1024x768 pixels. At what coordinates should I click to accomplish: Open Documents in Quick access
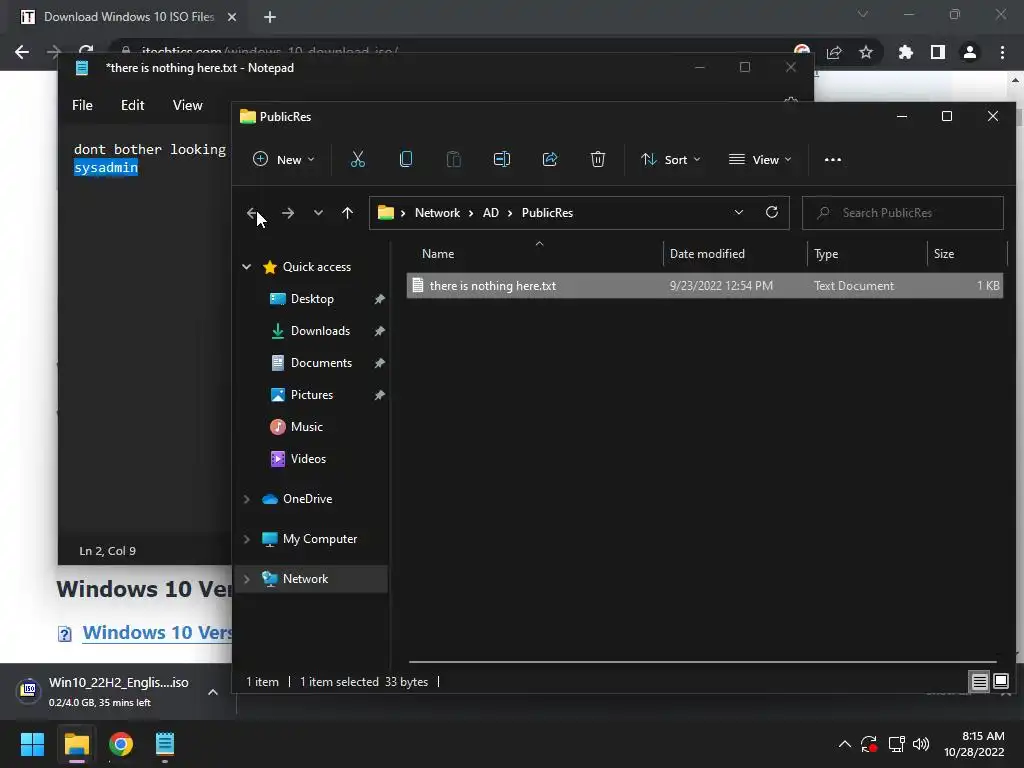pos(321,363)
